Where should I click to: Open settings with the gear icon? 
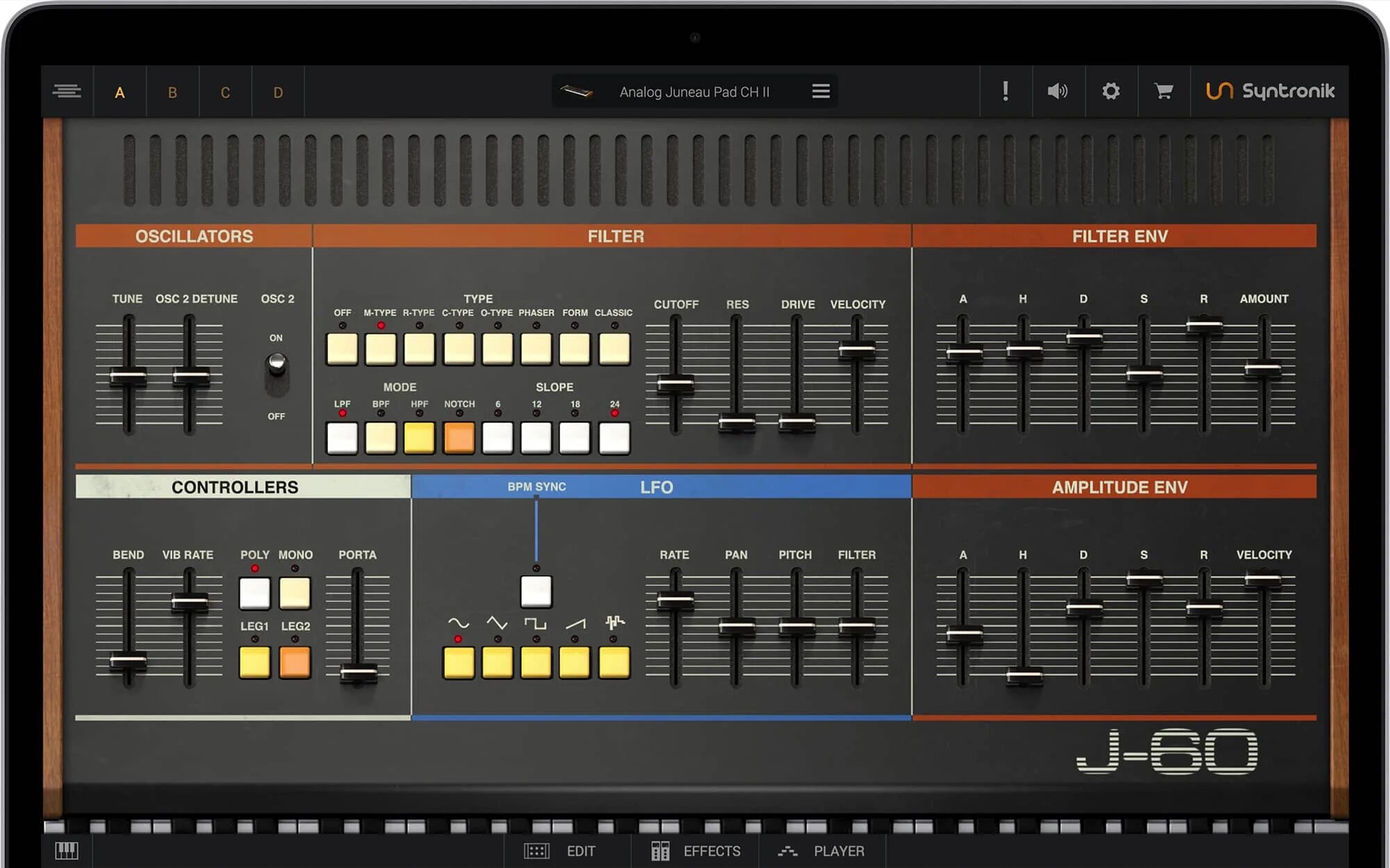[1111, 91]
